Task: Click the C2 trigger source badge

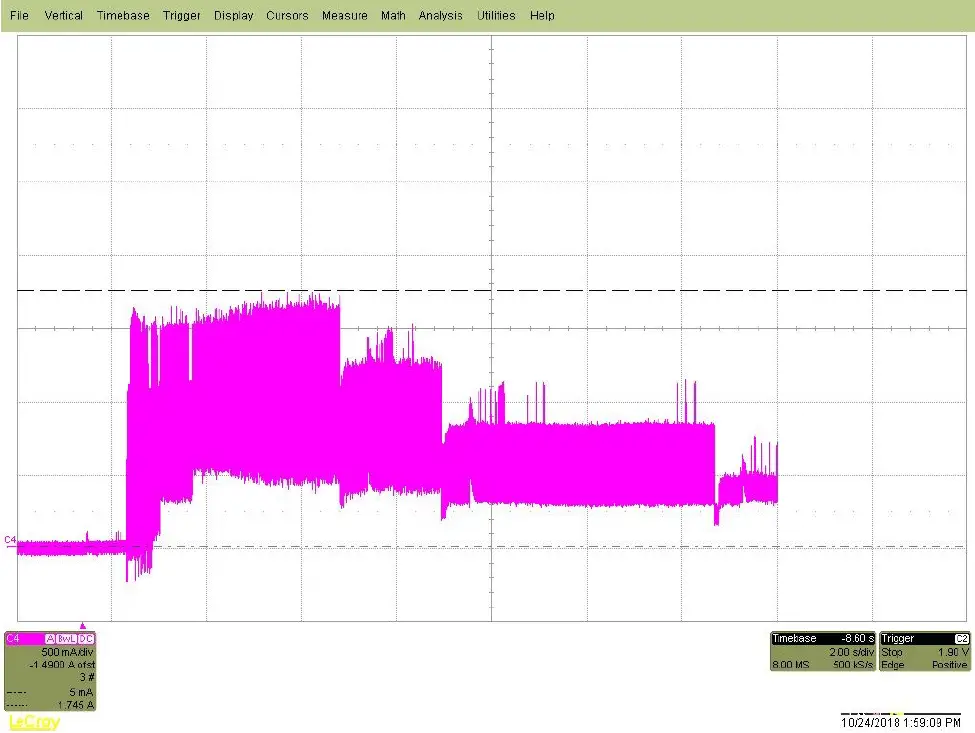Action: point(961,638)
